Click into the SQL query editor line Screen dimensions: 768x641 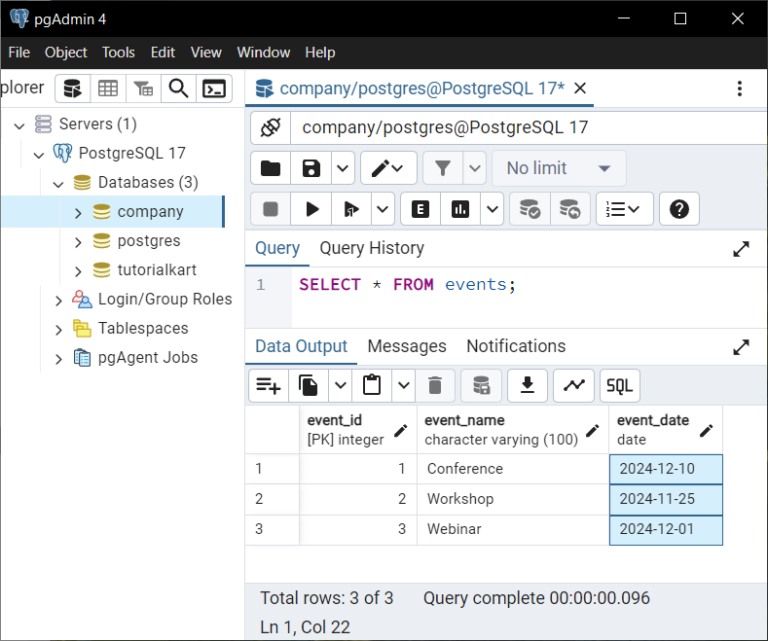click(529, 285)
